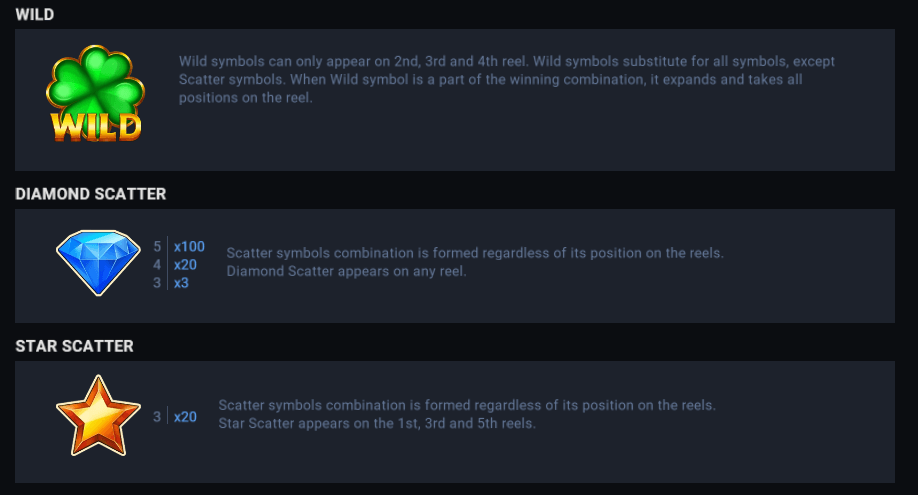Click the blue Diamond Scatter icon
The height and width of the screenshot is (495, 918).
[98, 263]
